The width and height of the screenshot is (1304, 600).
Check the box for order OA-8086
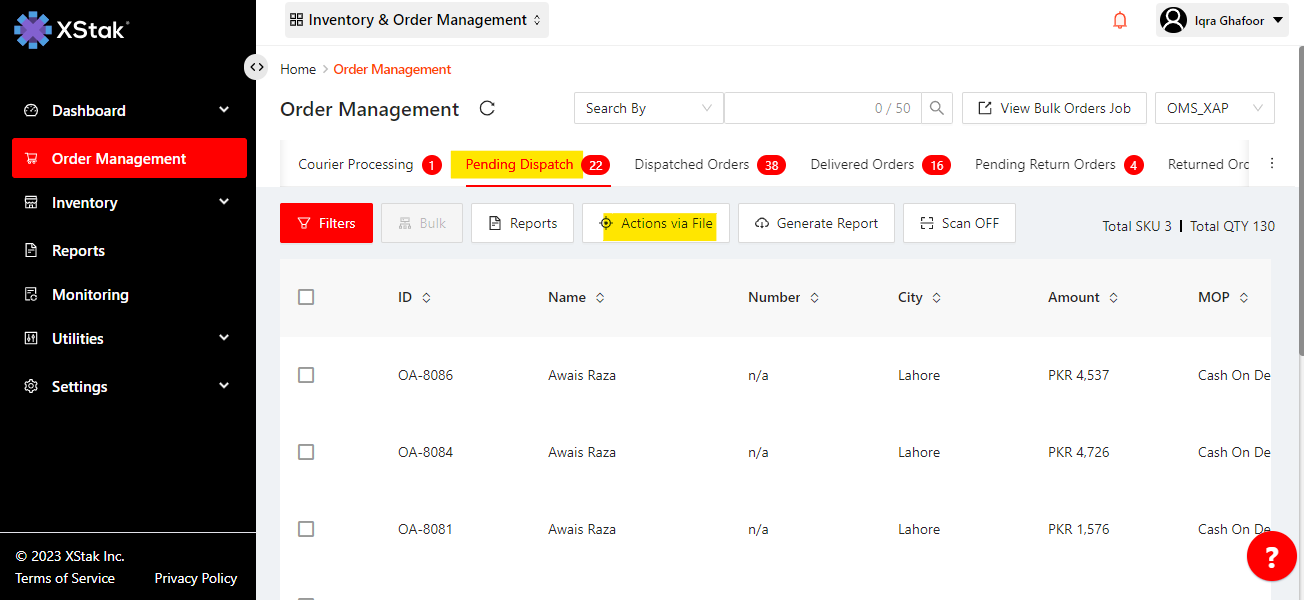(306, 375)
